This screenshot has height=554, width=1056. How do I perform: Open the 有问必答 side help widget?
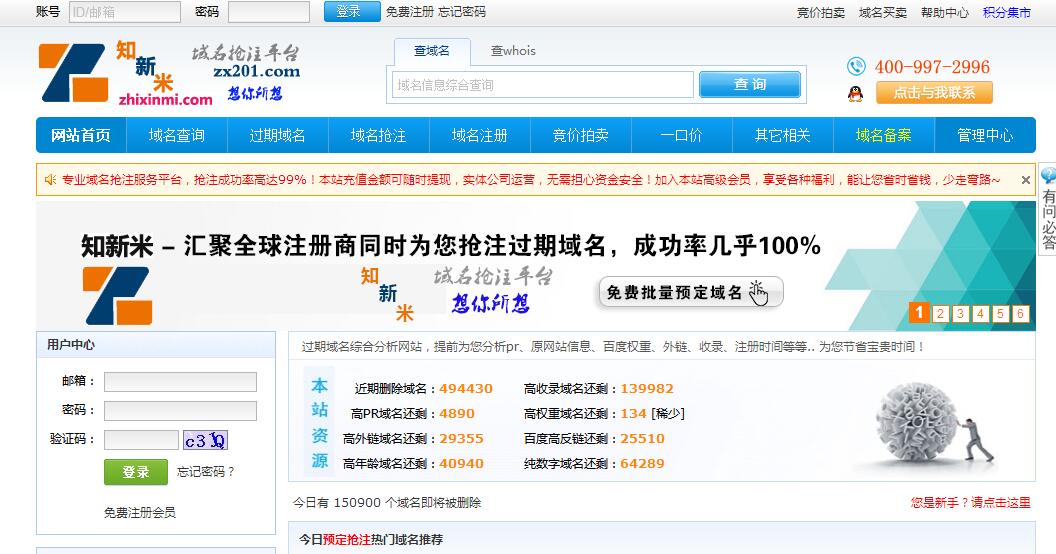click(x=1048, y=209)
